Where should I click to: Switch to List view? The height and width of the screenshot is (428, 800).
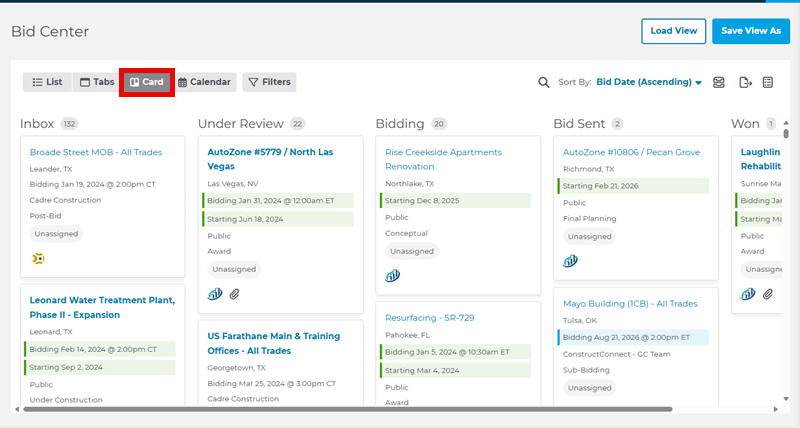(x=47, y=82)
